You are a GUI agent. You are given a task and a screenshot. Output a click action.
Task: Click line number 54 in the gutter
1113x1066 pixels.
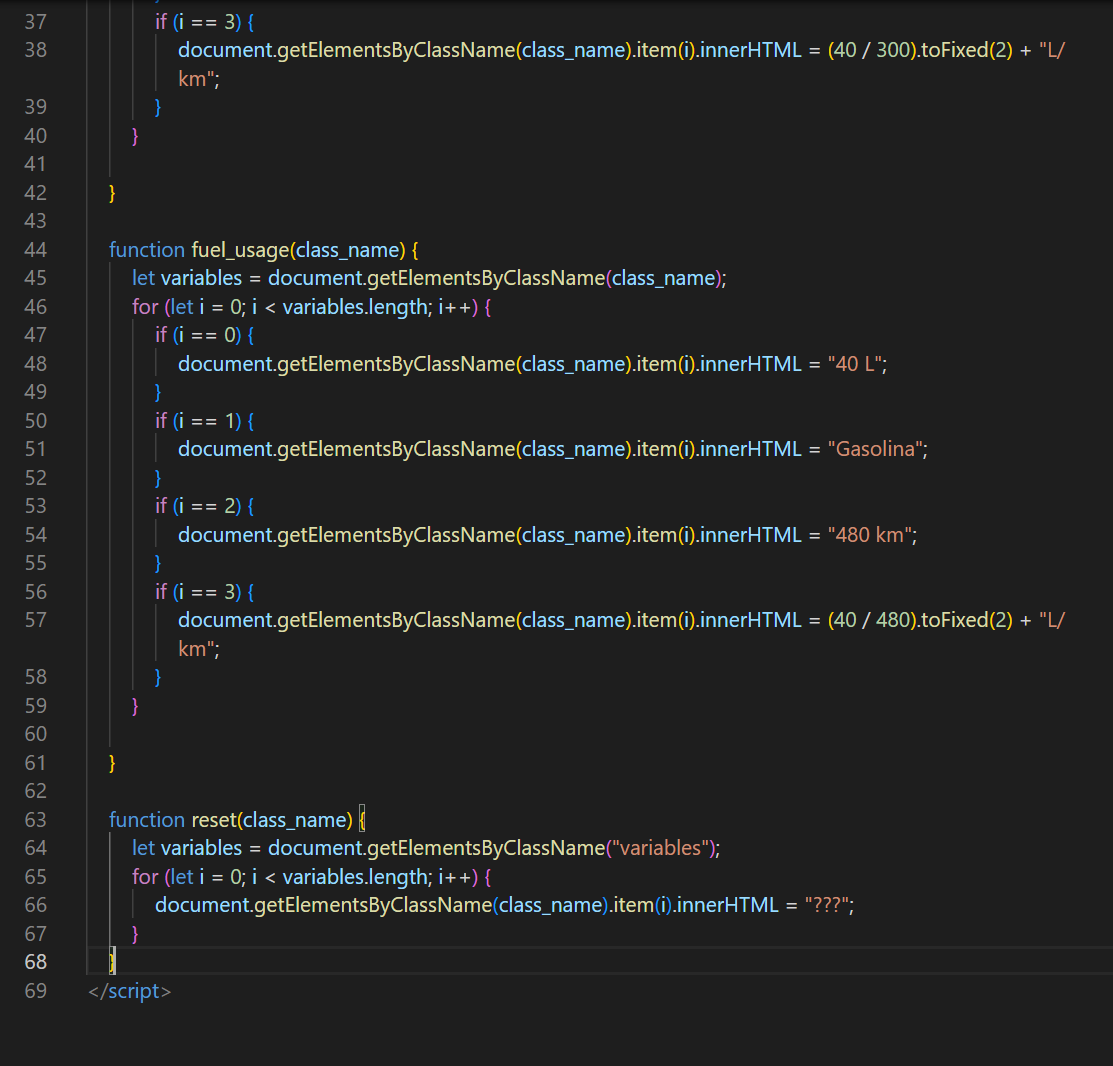click(35, 534)
